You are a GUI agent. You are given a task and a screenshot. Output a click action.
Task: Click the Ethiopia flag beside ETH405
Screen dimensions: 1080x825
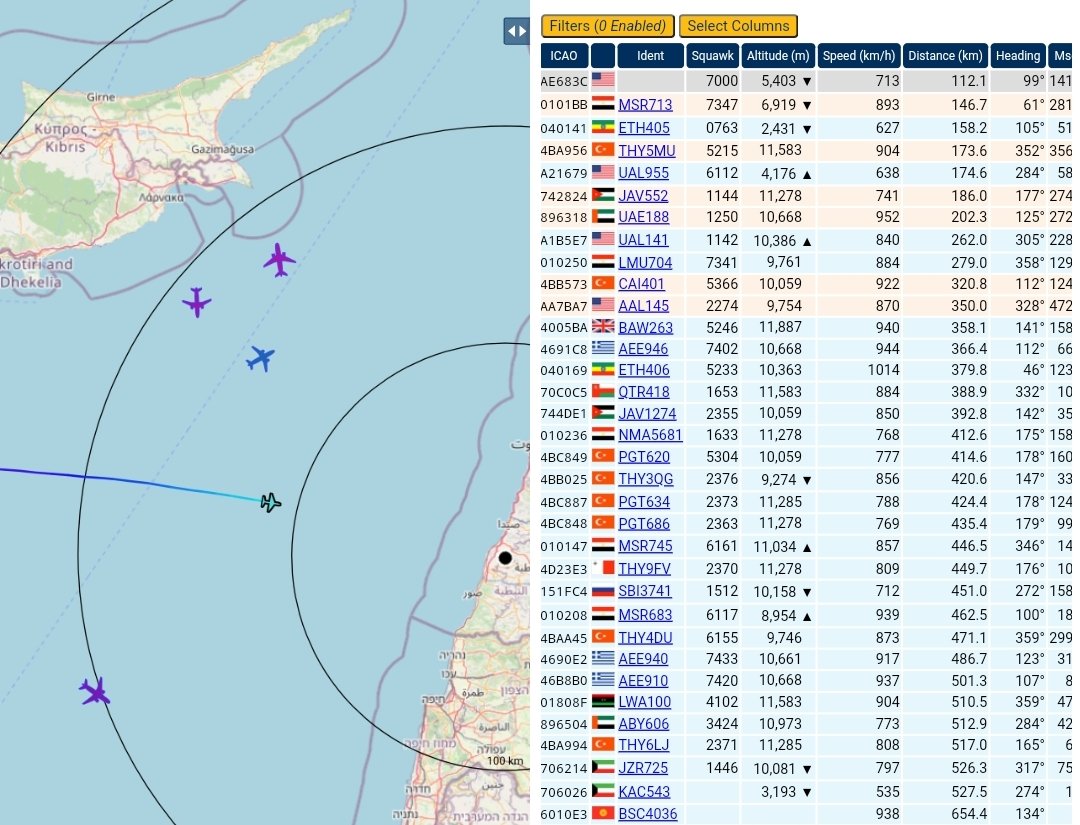[603, 127]
